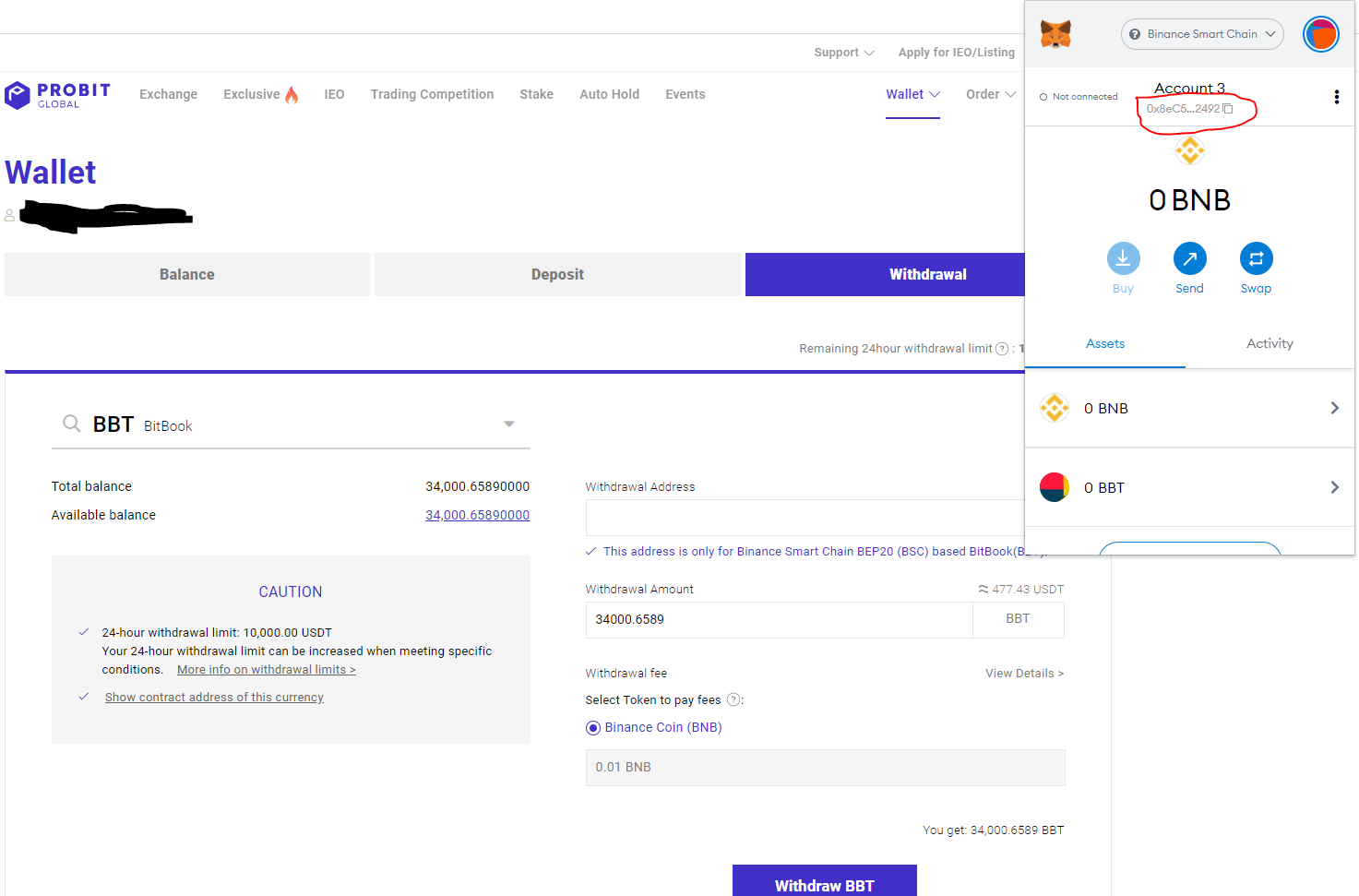
Task: Open More info on withdrawal limits link
Action: click(267, 670)
